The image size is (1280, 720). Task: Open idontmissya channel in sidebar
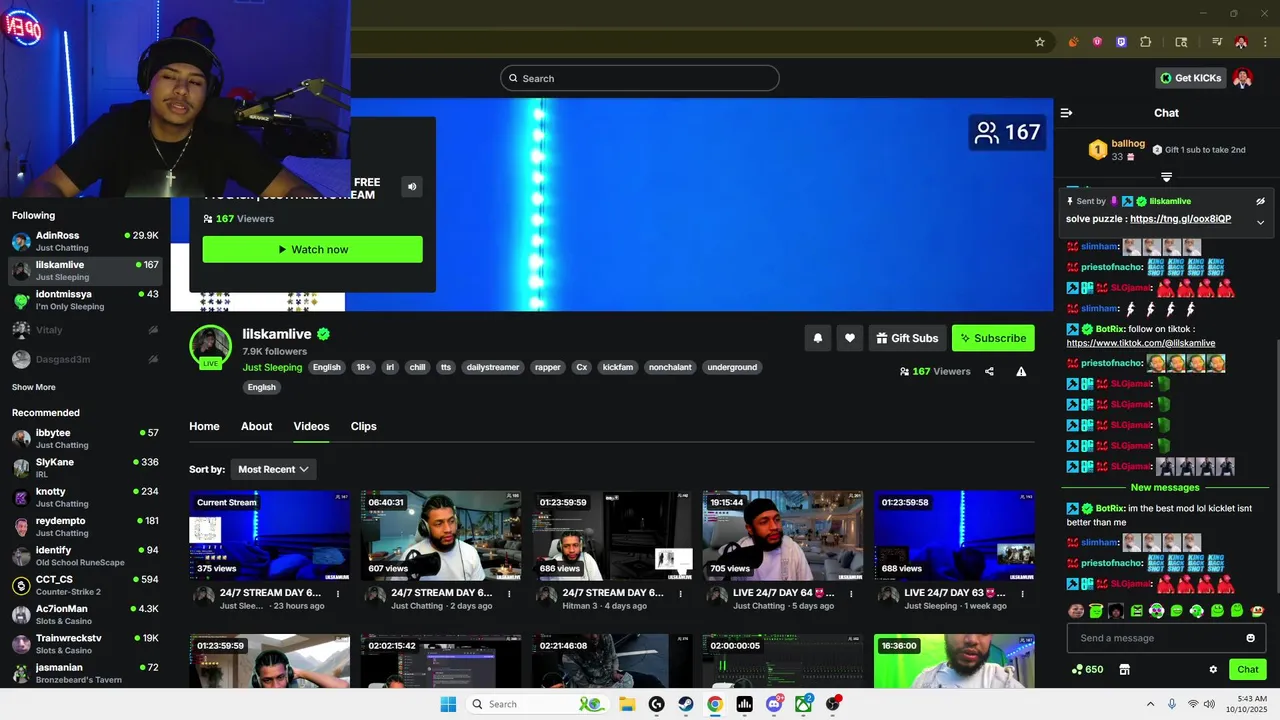point(85,300)
